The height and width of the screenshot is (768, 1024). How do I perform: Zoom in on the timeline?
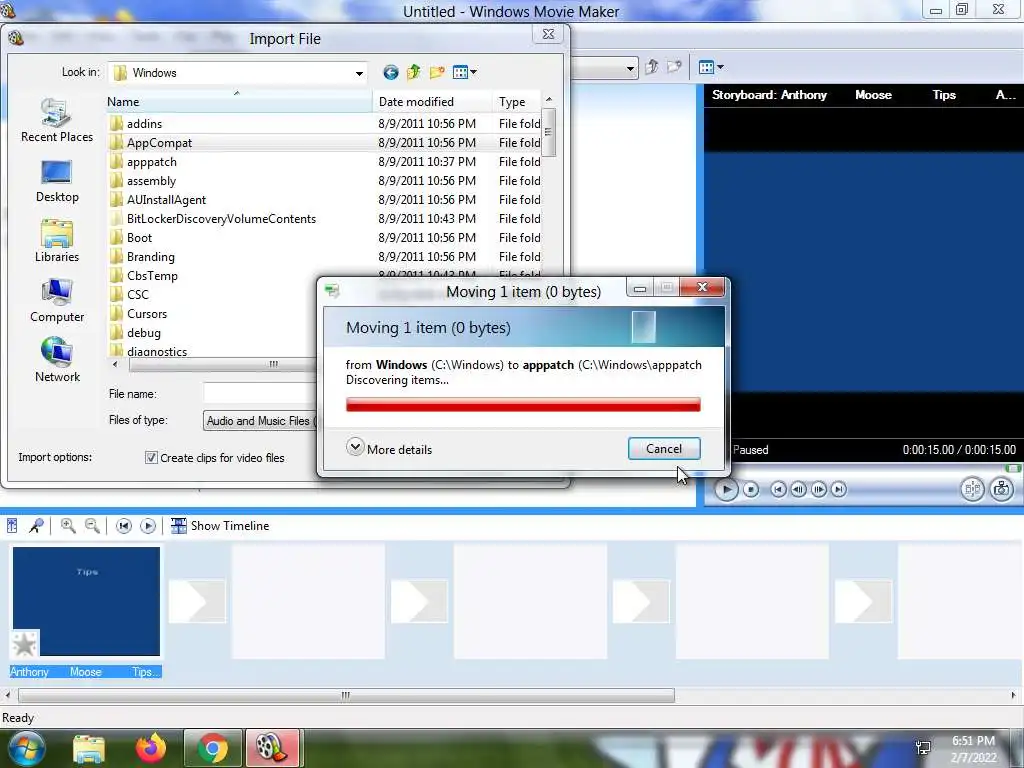pos(68,526)
